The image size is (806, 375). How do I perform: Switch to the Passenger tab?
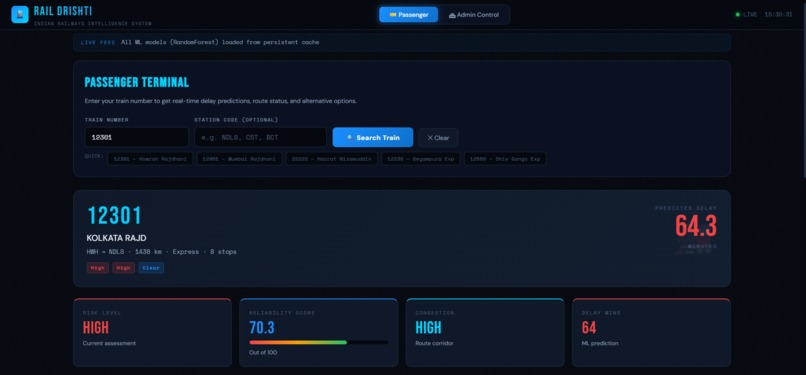(x=409, y=14)
